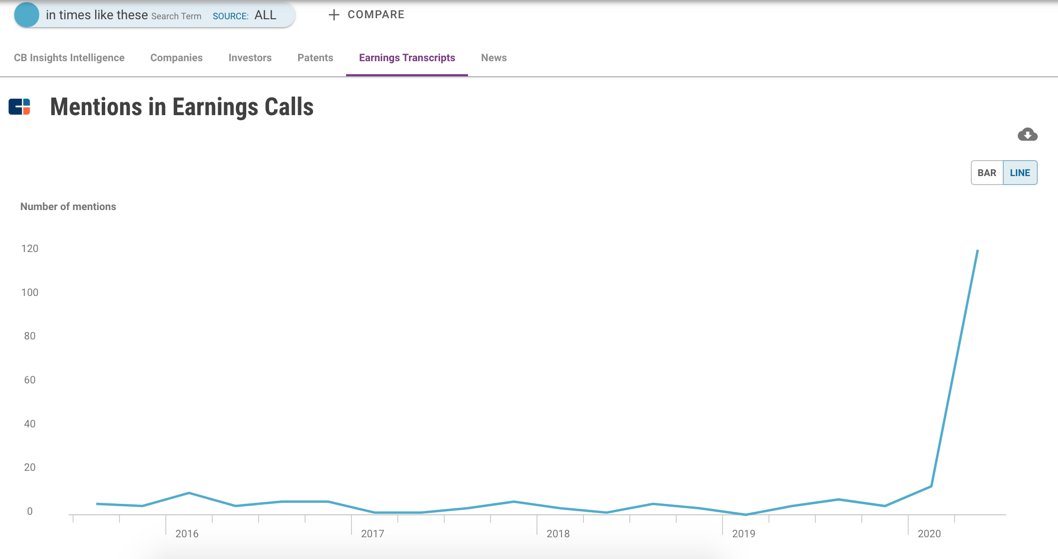This screenshot has height=559, width=1058.
Task: Switch to the News tab
Action: point(494,58)
